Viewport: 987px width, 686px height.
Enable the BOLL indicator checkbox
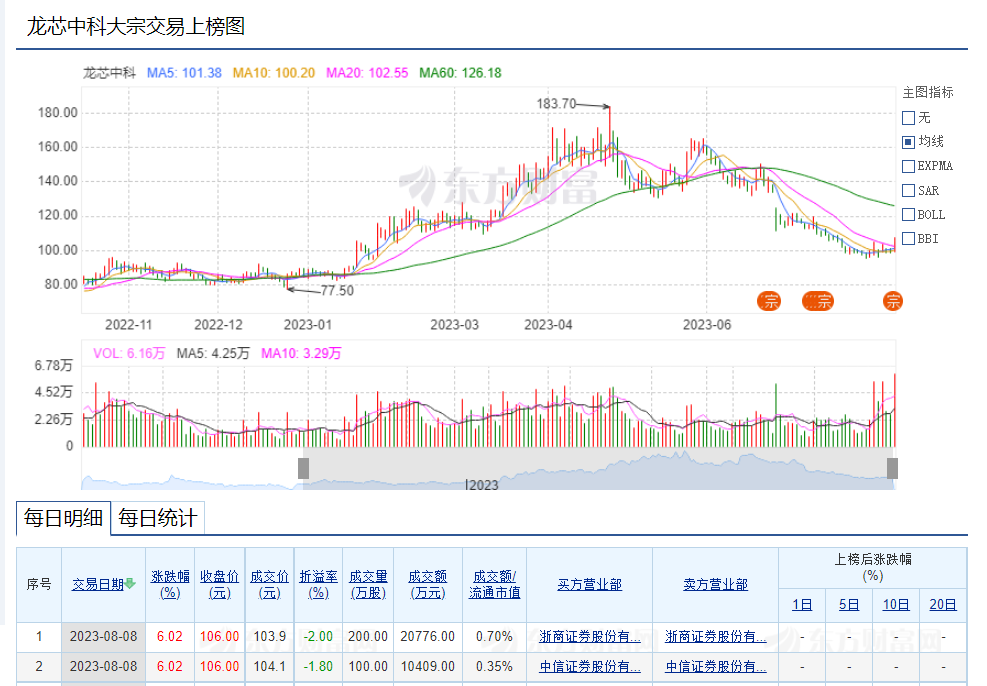[908, 214]
